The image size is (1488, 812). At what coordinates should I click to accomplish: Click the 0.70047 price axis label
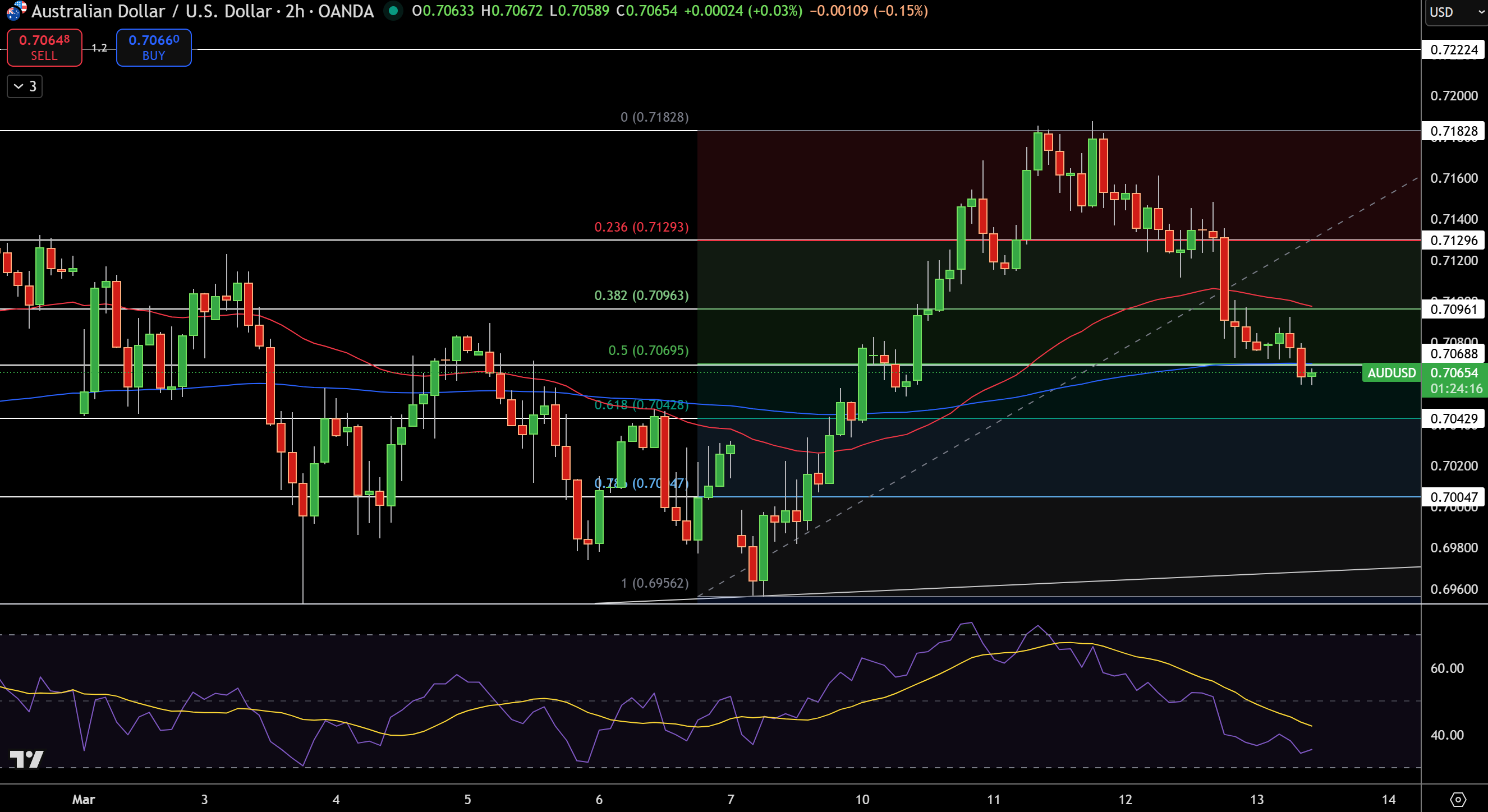point(1454,497)
